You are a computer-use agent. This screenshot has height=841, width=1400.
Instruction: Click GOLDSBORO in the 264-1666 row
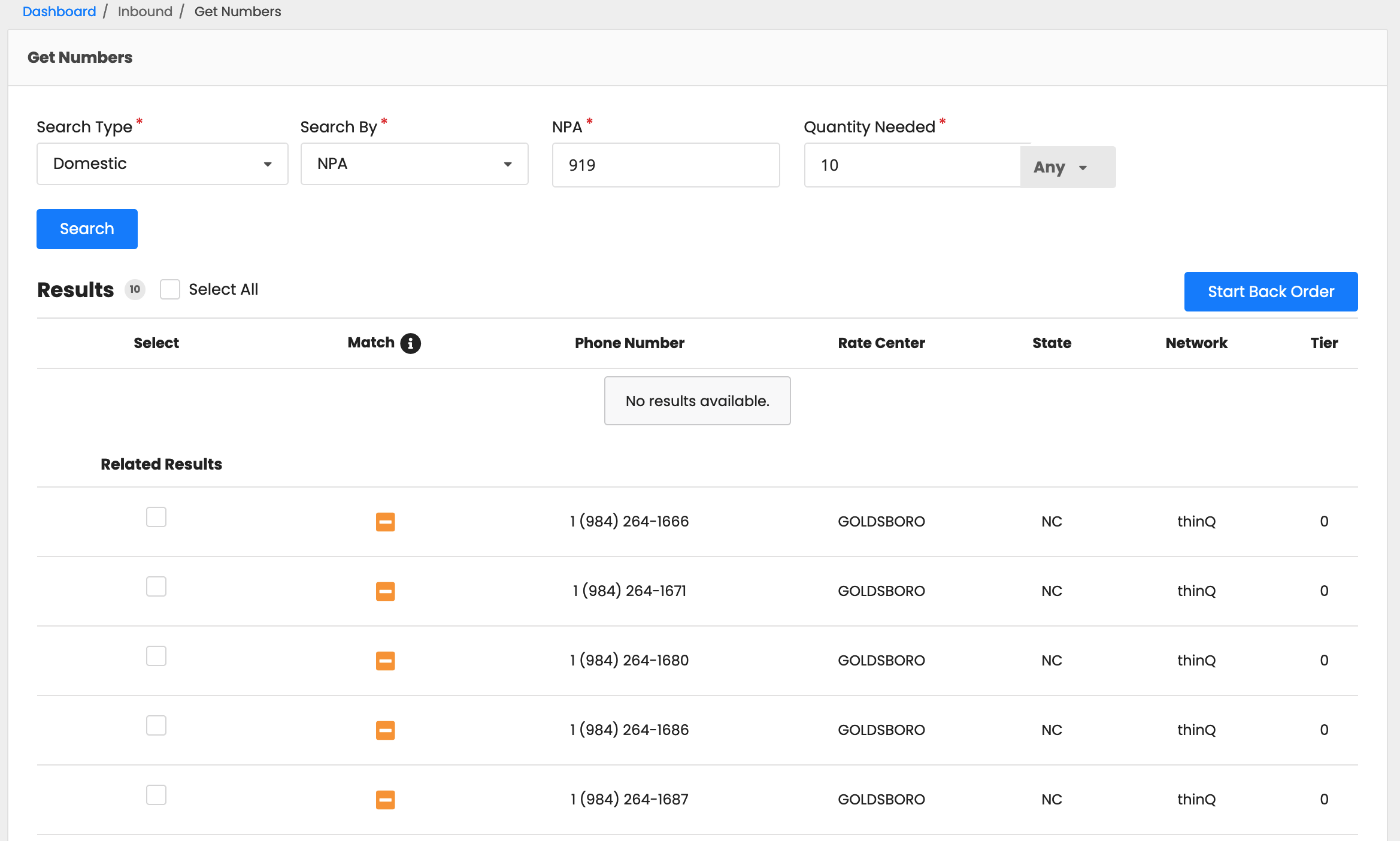tap(881, 522)
